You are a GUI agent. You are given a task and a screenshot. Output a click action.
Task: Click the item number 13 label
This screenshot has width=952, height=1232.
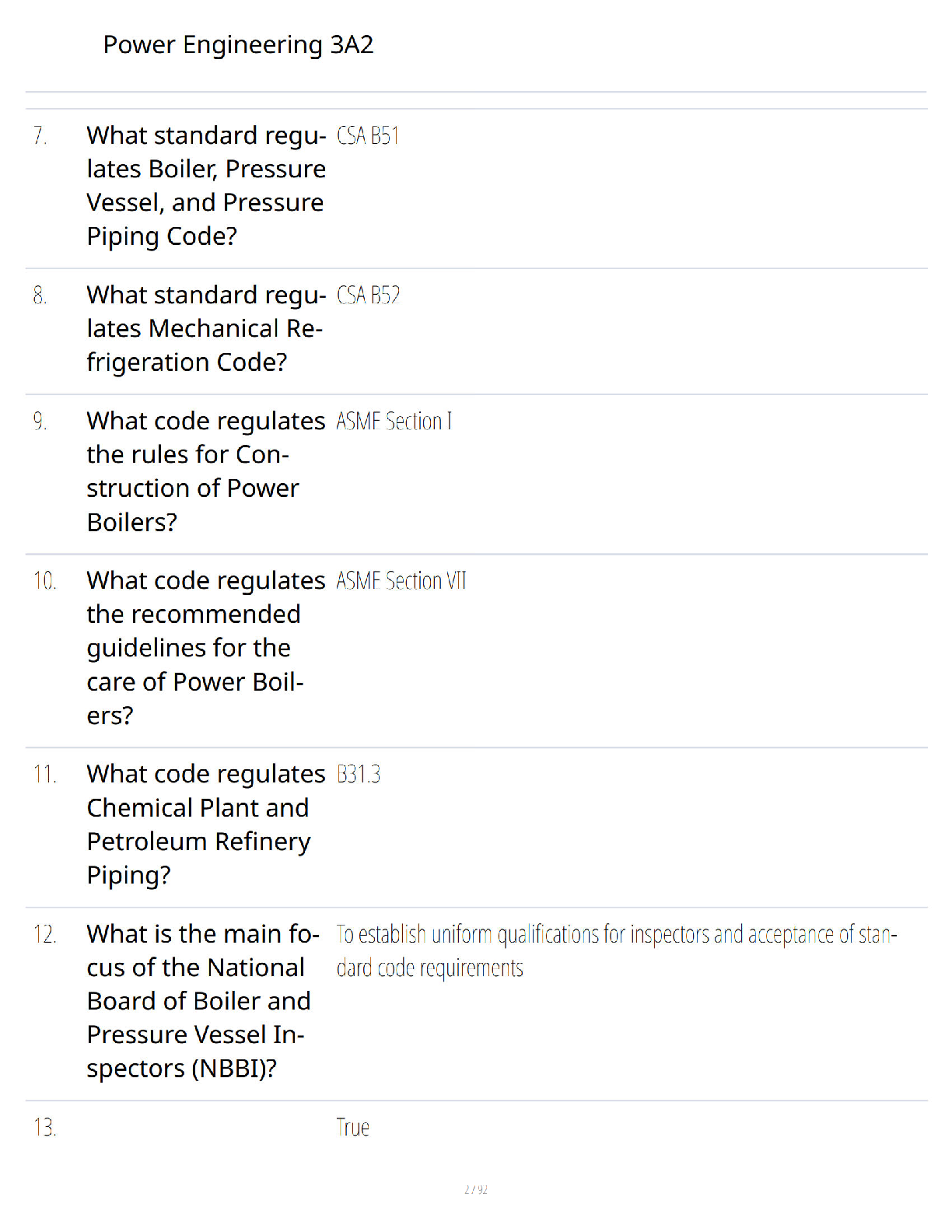click(45, 1128)
